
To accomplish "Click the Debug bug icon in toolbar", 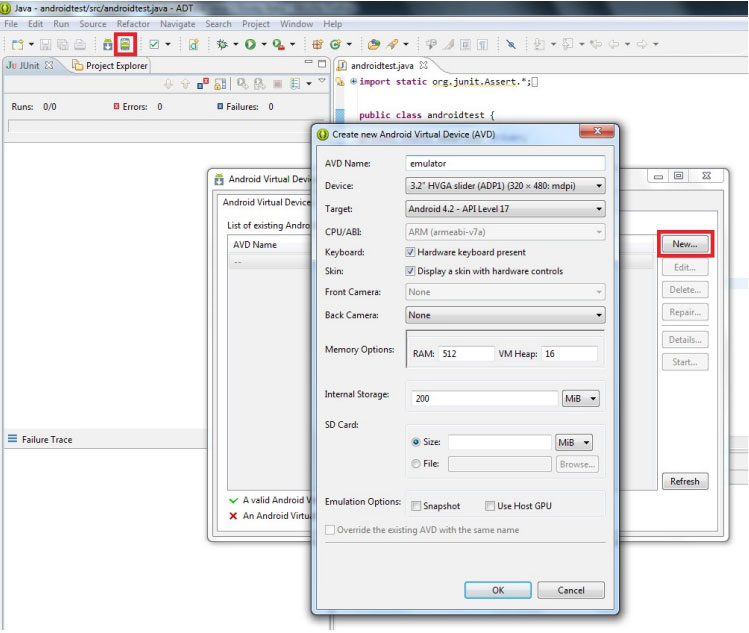I will click(x=222, y=44).
